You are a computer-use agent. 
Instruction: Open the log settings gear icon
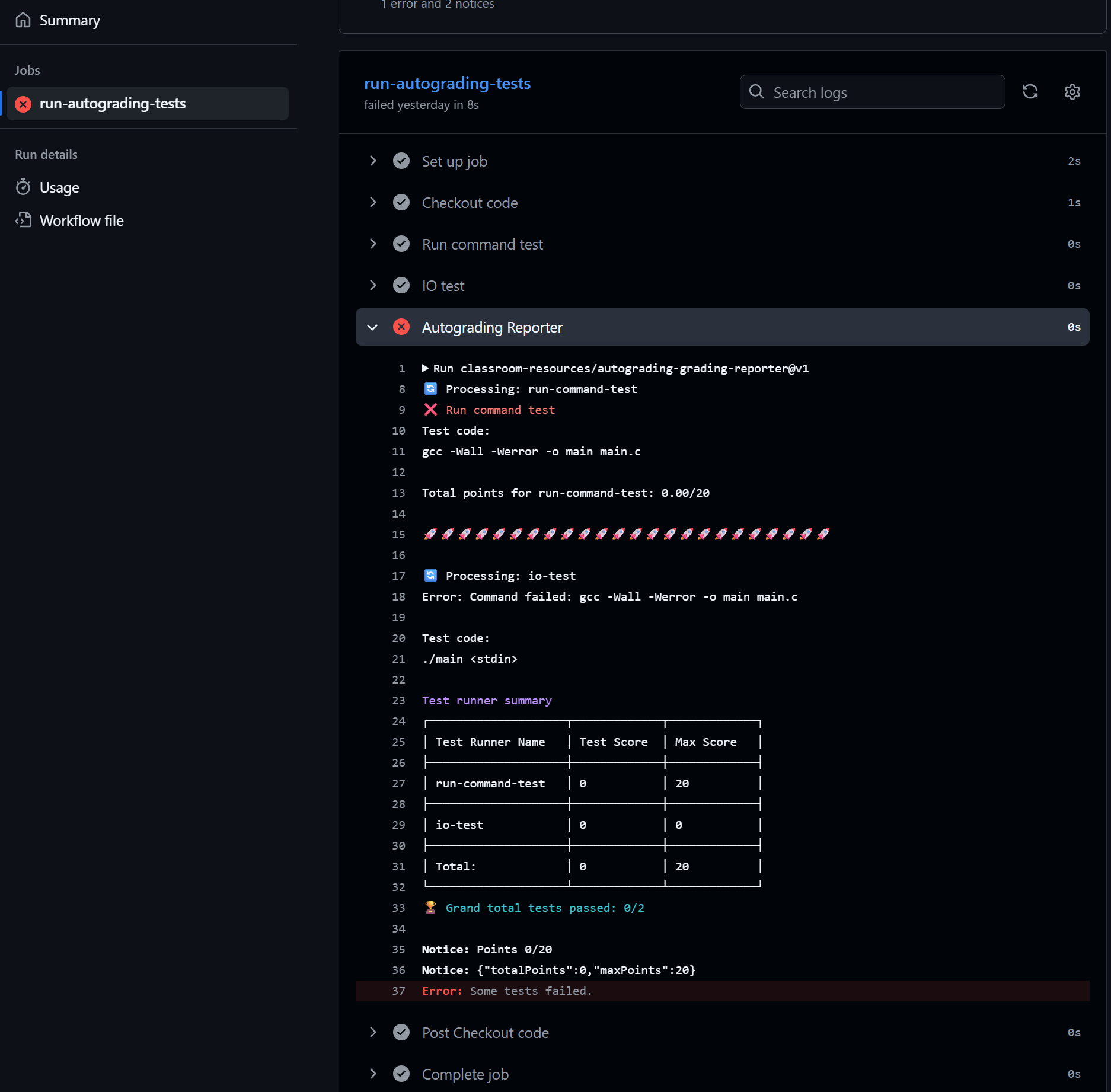click(x=1072, y=92)
